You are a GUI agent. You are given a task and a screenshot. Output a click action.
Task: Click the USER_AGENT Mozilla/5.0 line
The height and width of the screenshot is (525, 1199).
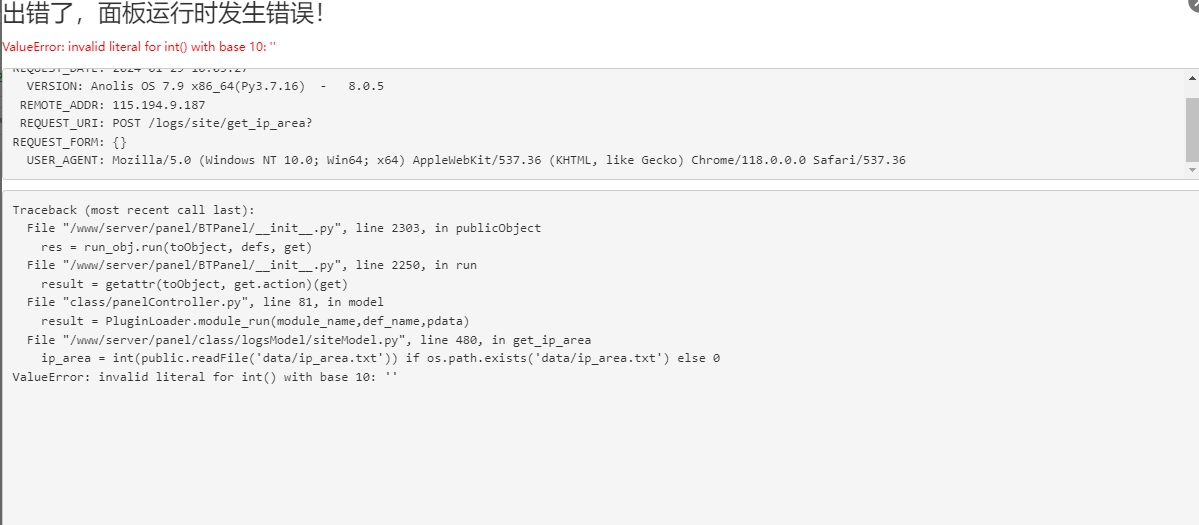(466, 160)
